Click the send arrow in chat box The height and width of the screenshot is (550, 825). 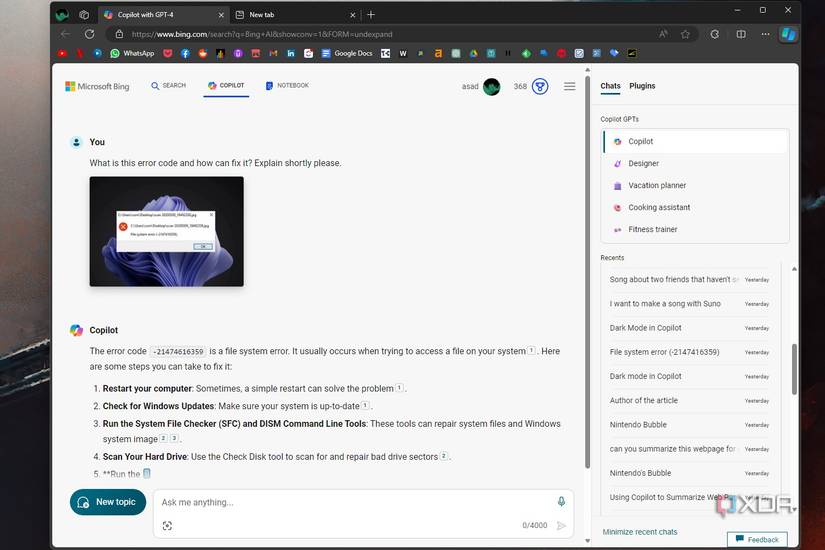[x=561, y=525]
